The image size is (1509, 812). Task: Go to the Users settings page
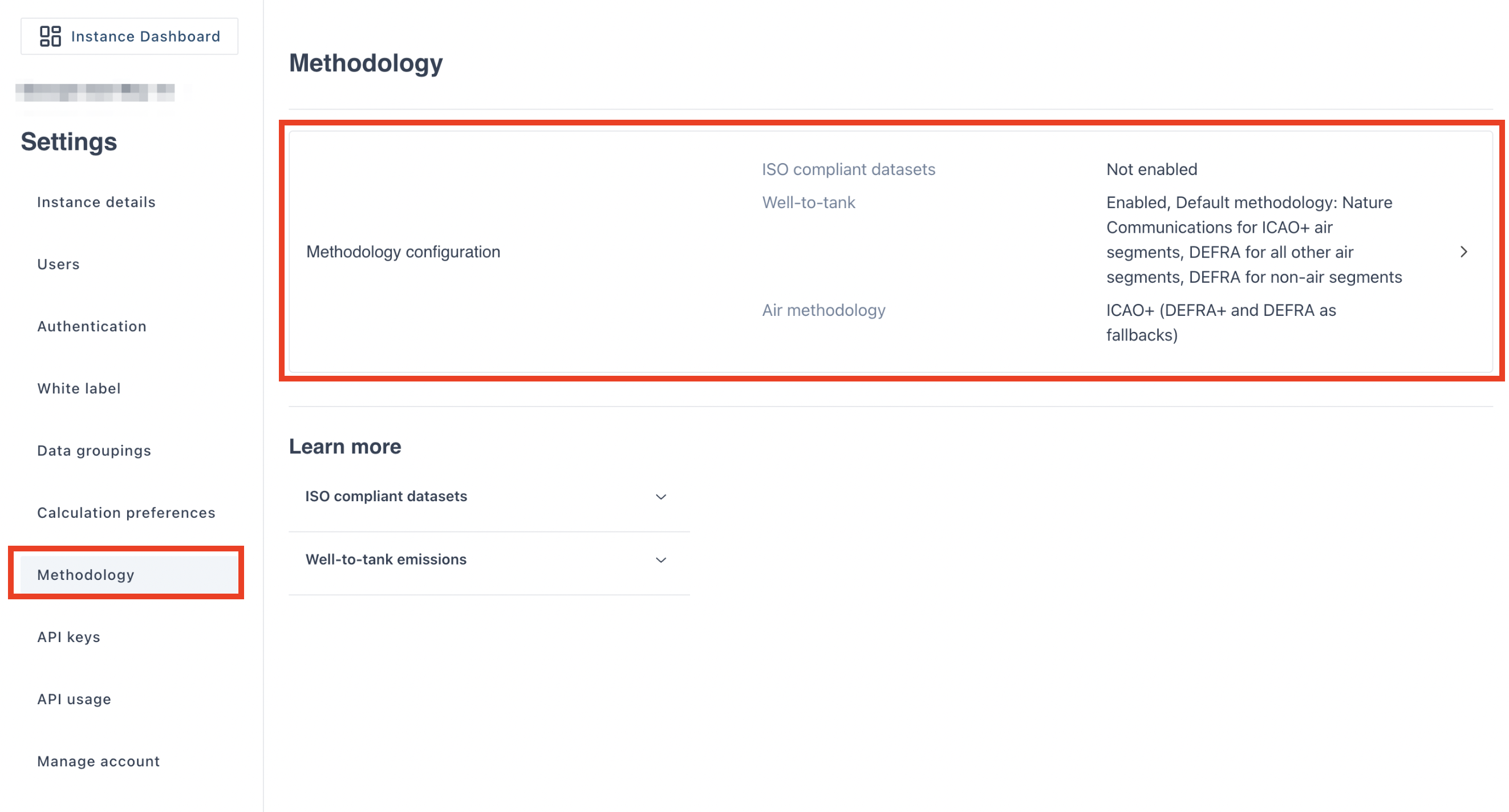click(58, 264)
